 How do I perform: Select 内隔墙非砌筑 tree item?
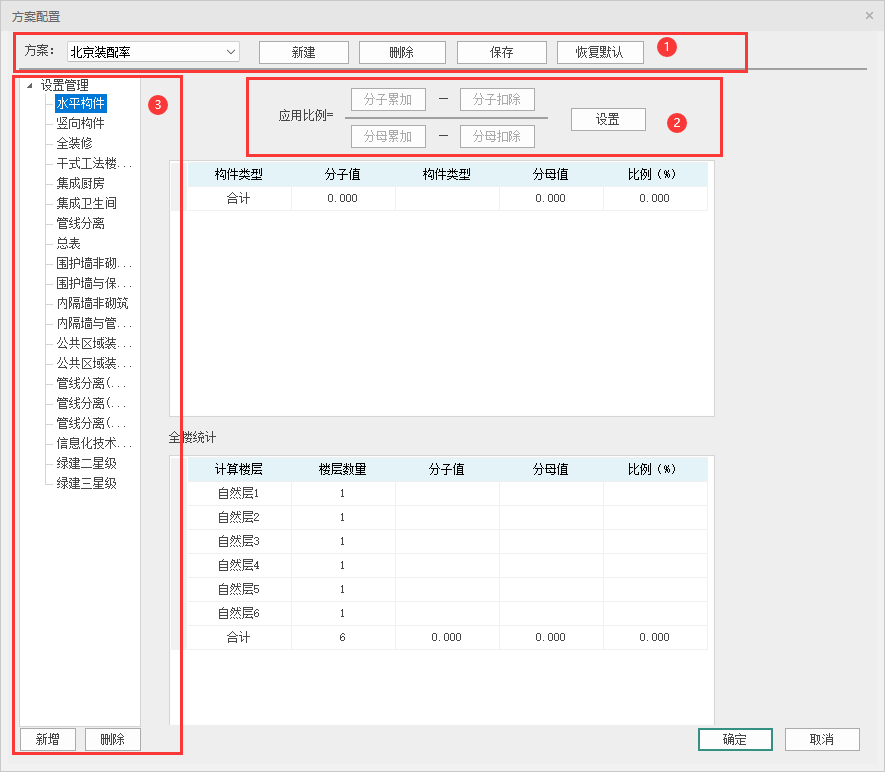pyautogui.click(x=92, y=303)
